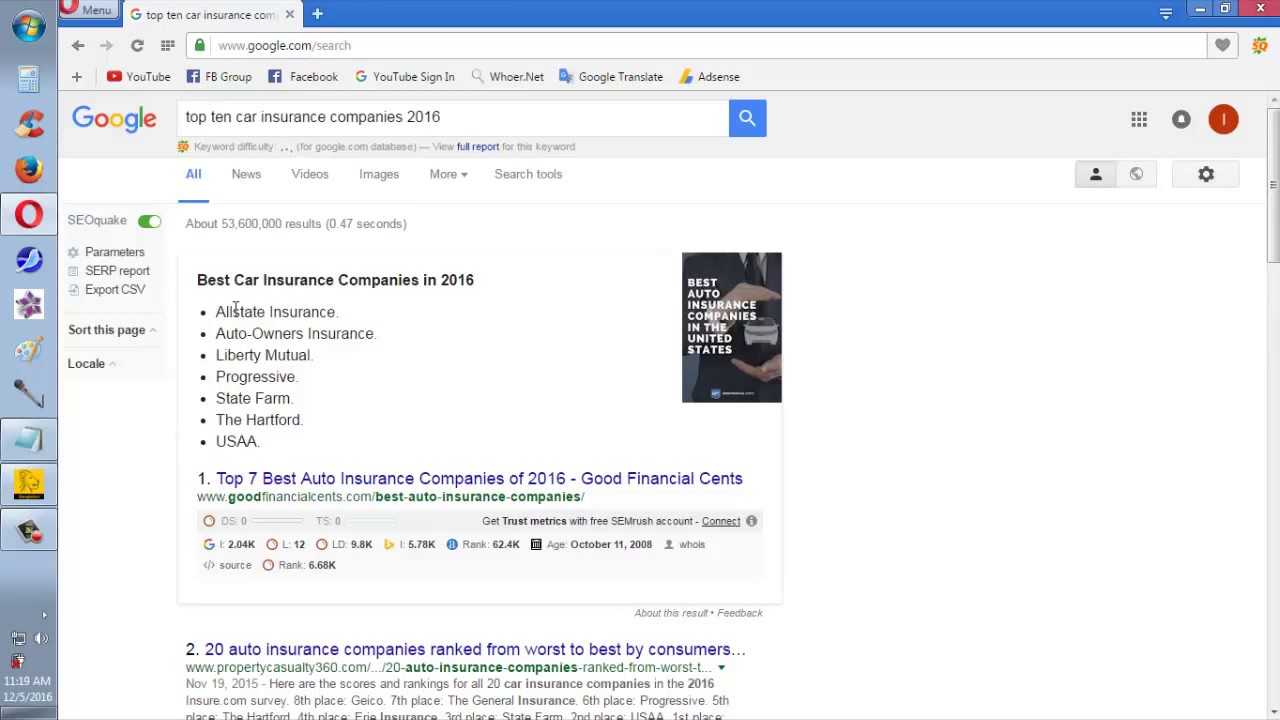Click the Google logo
This screenshot has height=720, width=1280.
point(114,119)
